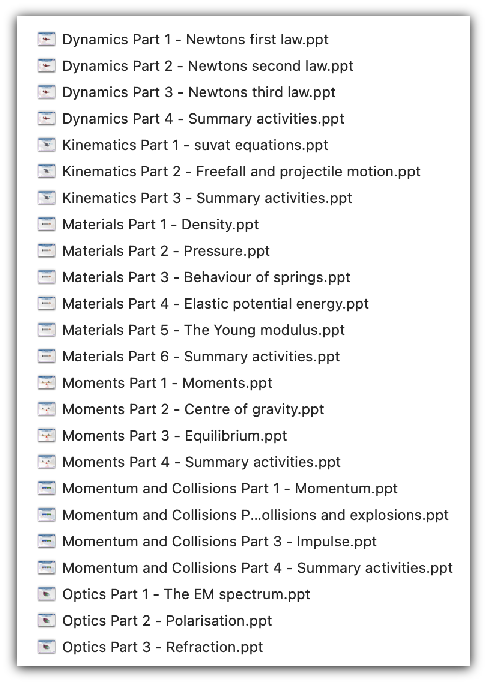
Task: Click the Optics Part 3 Refraction file icon
Action: 46,647
